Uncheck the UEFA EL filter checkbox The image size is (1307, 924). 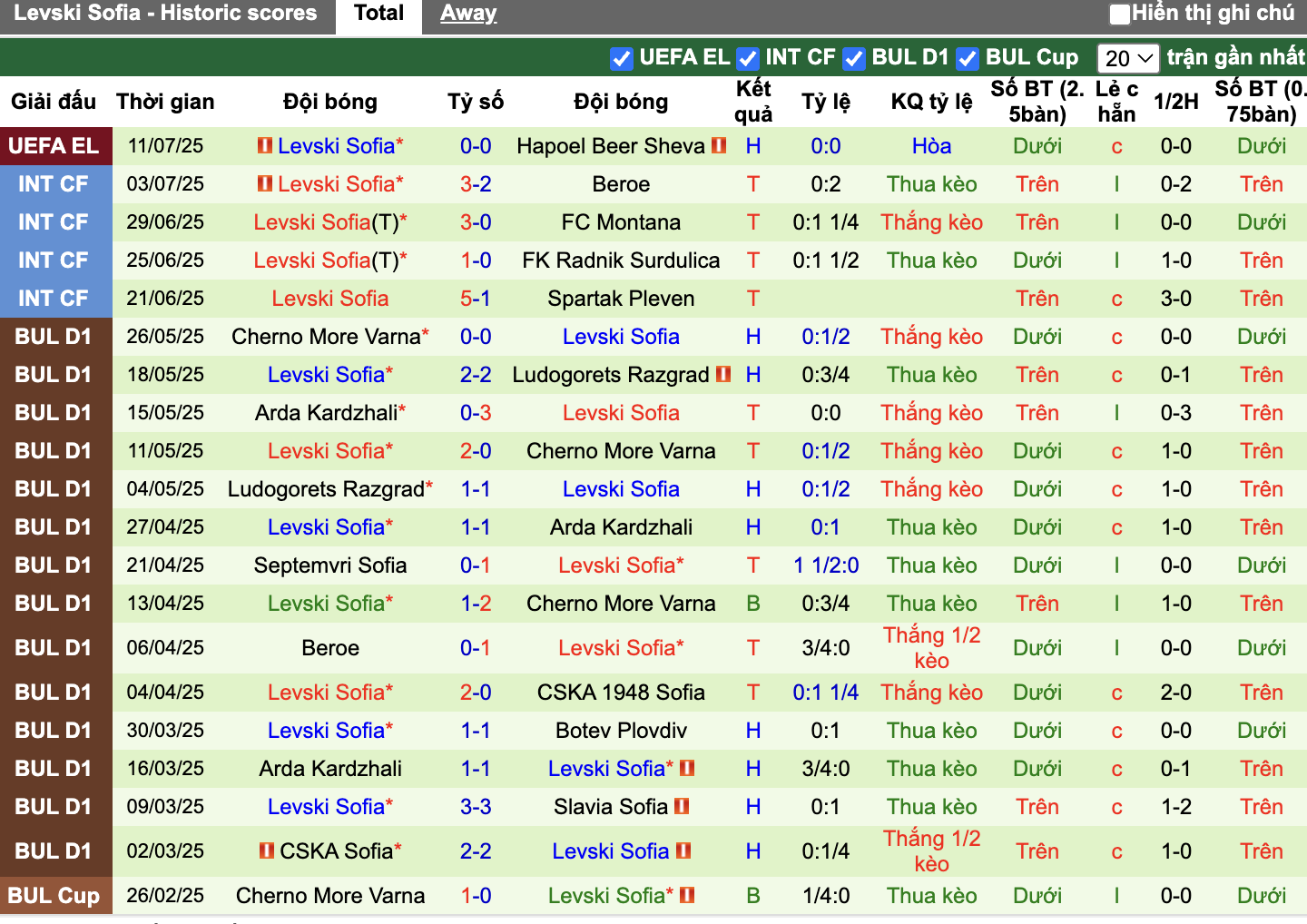(x=621, y=58)
